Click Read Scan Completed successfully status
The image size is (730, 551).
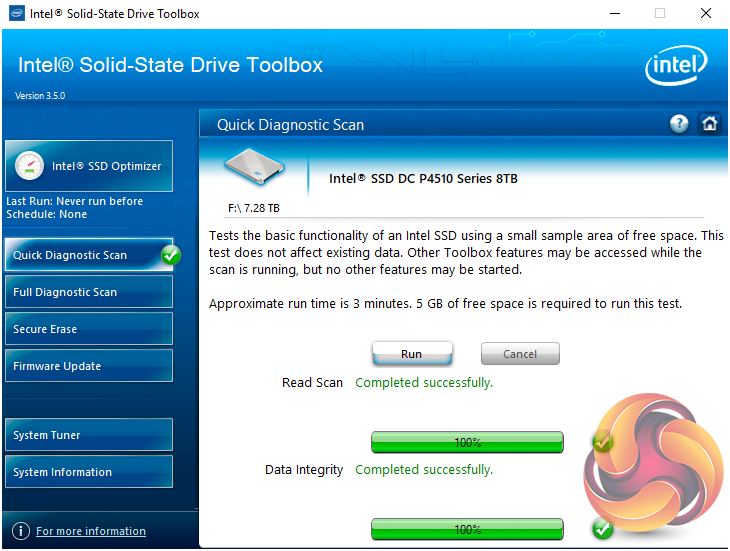[424, 383]
